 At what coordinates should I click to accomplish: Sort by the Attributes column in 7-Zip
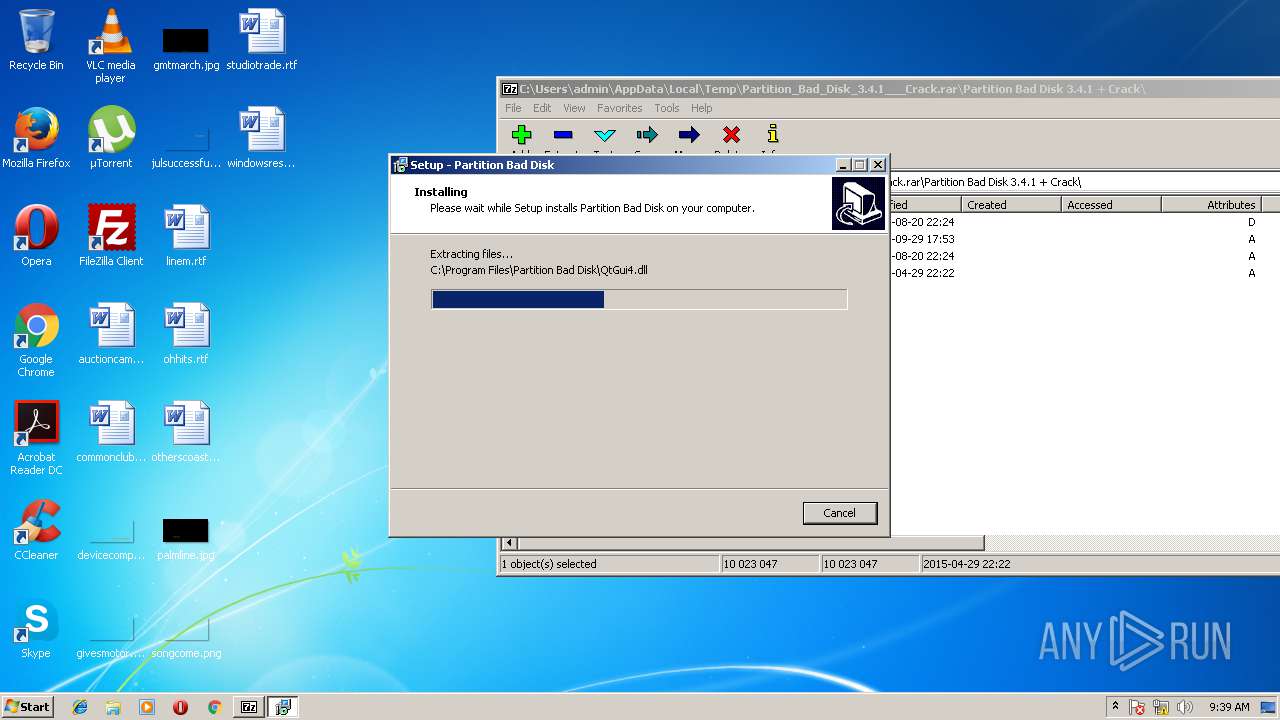click(1211, 205)
